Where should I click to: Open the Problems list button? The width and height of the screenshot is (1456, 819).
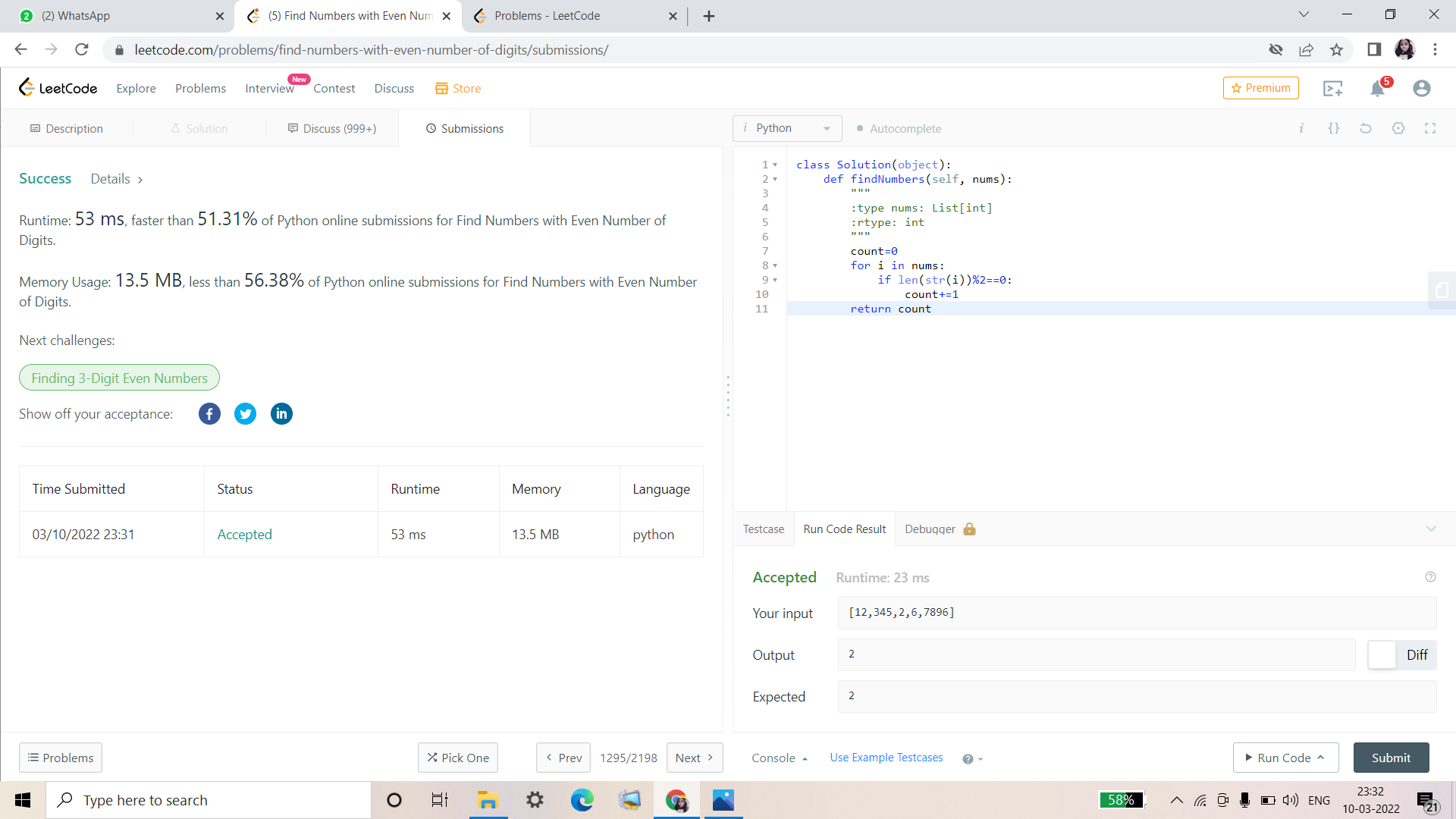click(61, 758)
